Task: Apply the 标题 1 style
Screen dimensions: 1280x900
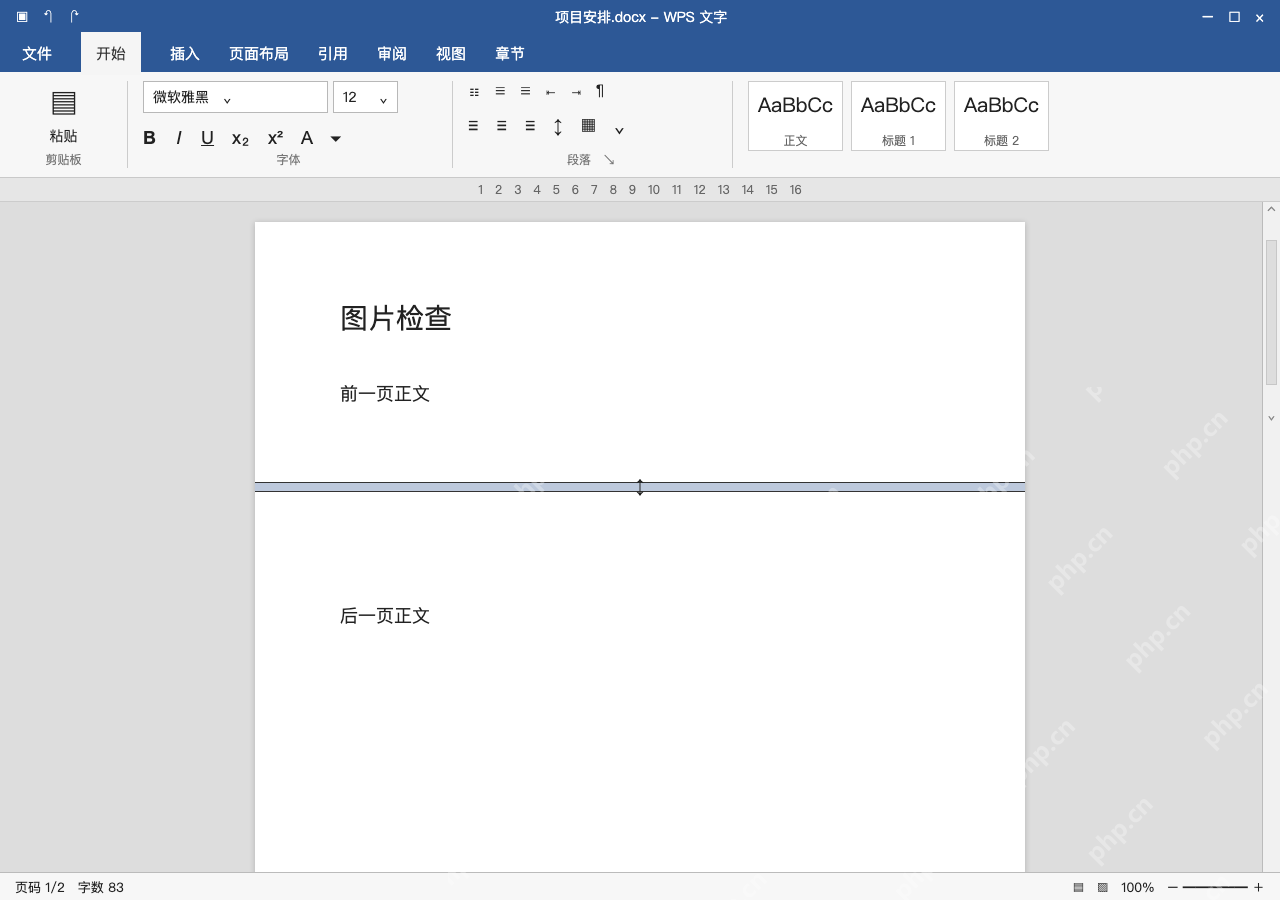Action: click(x=898, y=116)
